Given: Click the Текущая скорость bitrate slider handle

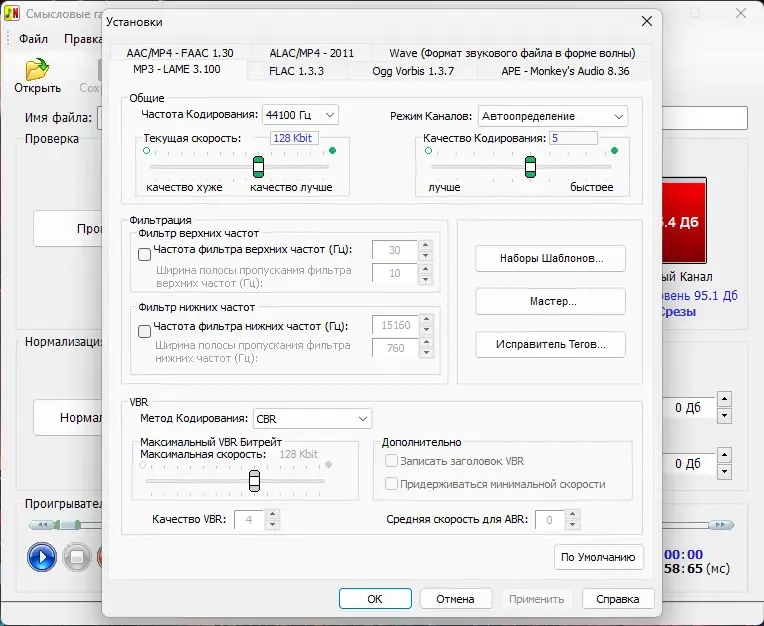Looking at the screenshot, I should click(258, 167).
